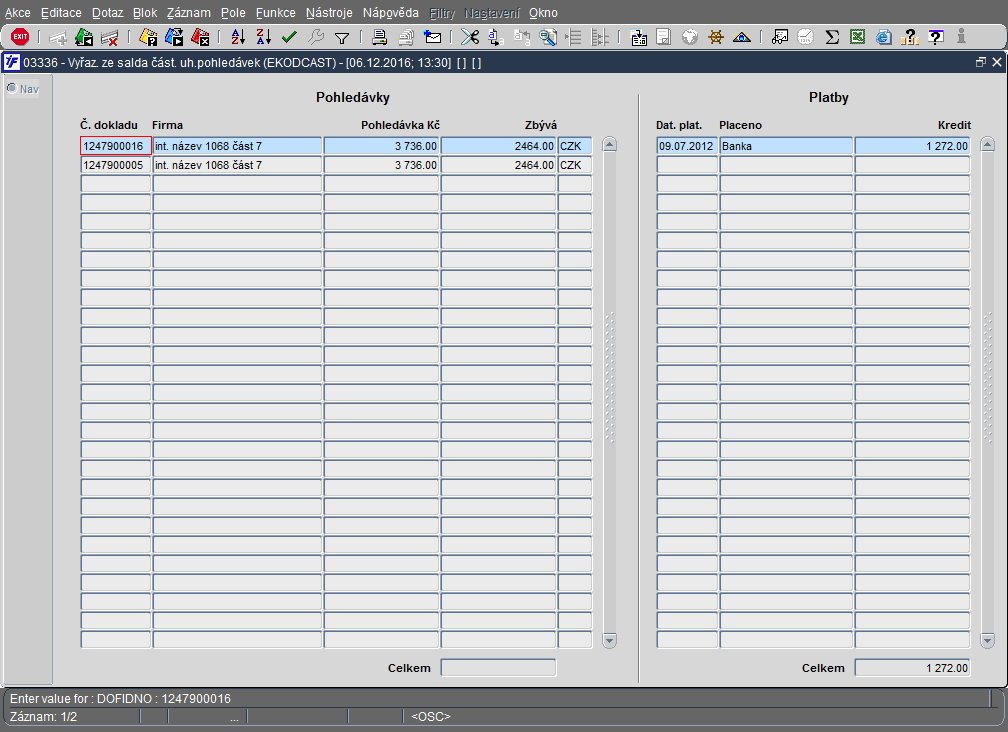Click Firma field in row 1247900005
Viewport: 1008px width, 732px height.
click(237, 165)
